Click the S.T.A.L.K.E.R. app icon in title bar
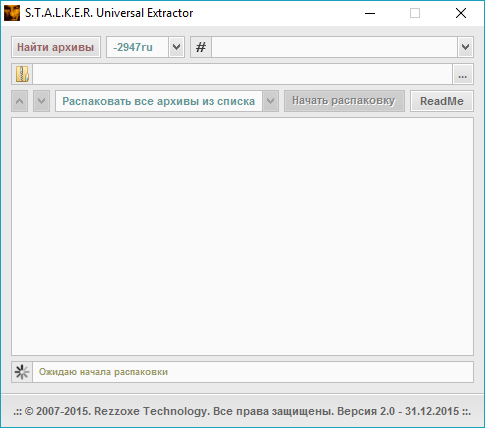The image size is (485, 428). [12, 13]
